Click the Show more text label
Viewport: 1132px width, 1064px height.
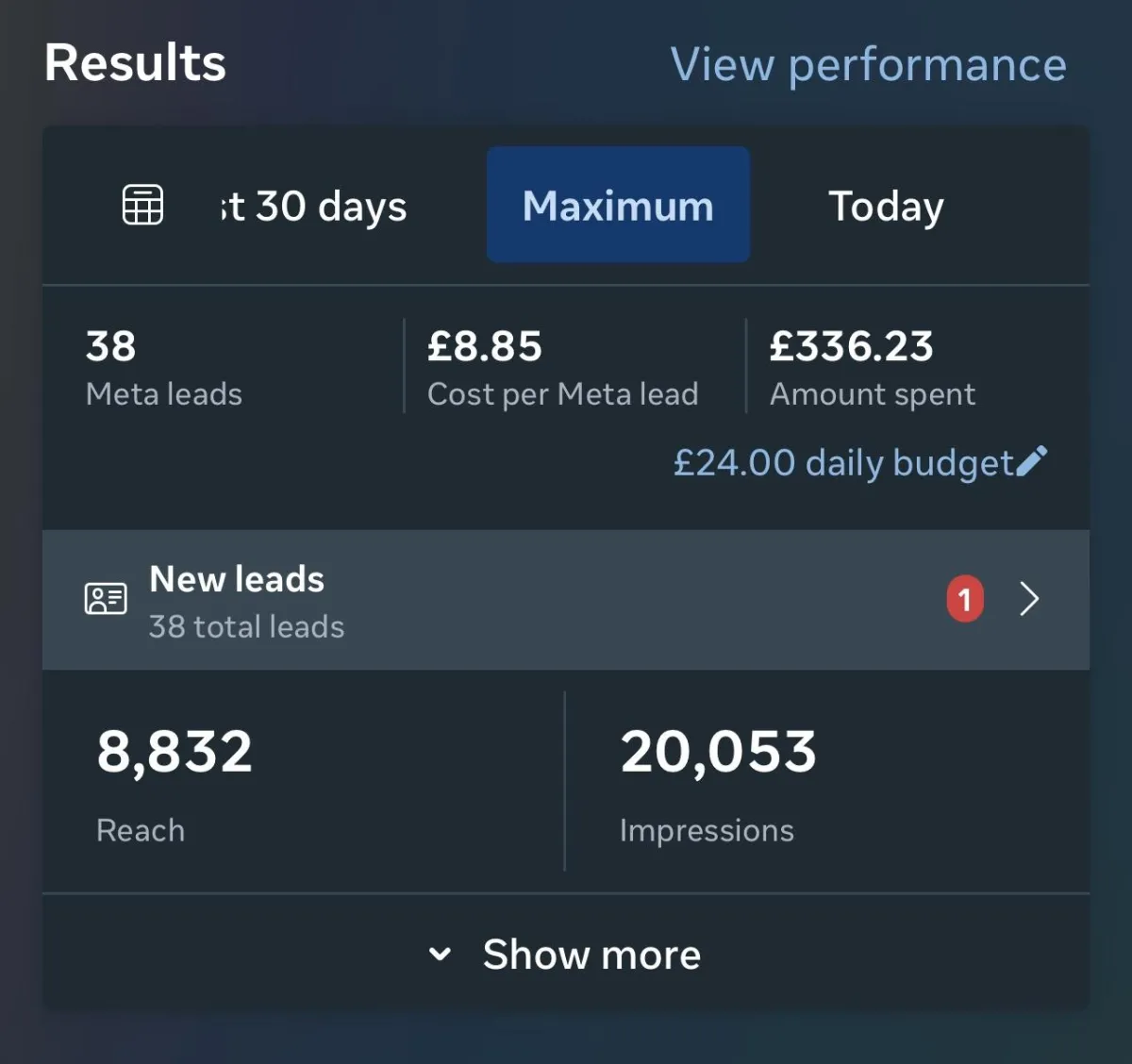point(591,955)
